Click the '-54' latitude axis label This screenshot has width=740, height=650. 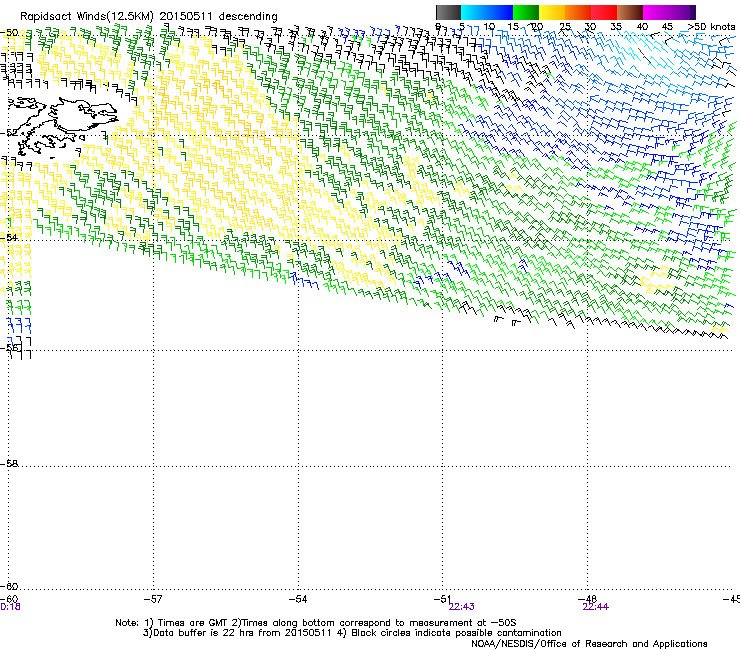click(9, 237)
